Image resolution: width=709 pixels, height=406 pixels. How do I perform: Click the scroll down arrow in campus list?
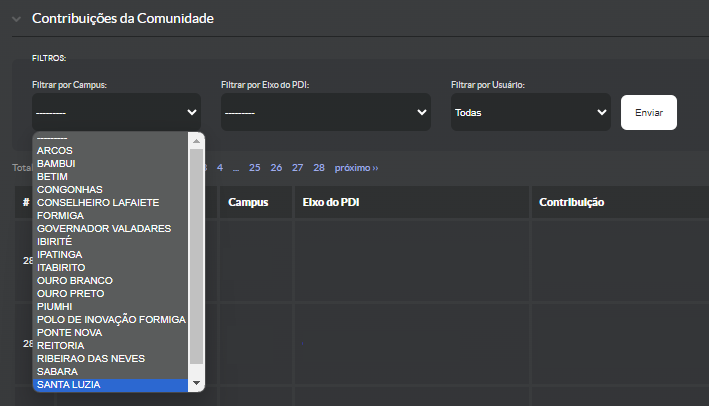pyautogui.click(x=197, y=383)
